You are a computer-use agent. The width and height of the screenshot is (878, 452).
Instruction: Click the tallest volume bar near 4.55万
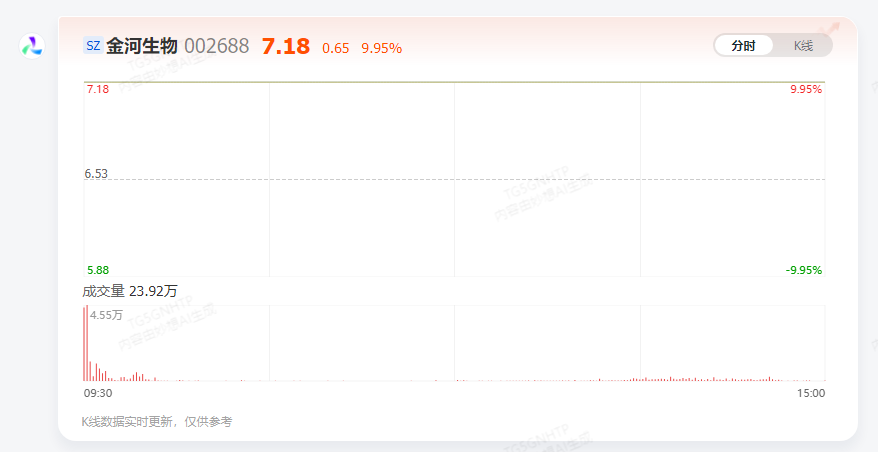point(87,343)
